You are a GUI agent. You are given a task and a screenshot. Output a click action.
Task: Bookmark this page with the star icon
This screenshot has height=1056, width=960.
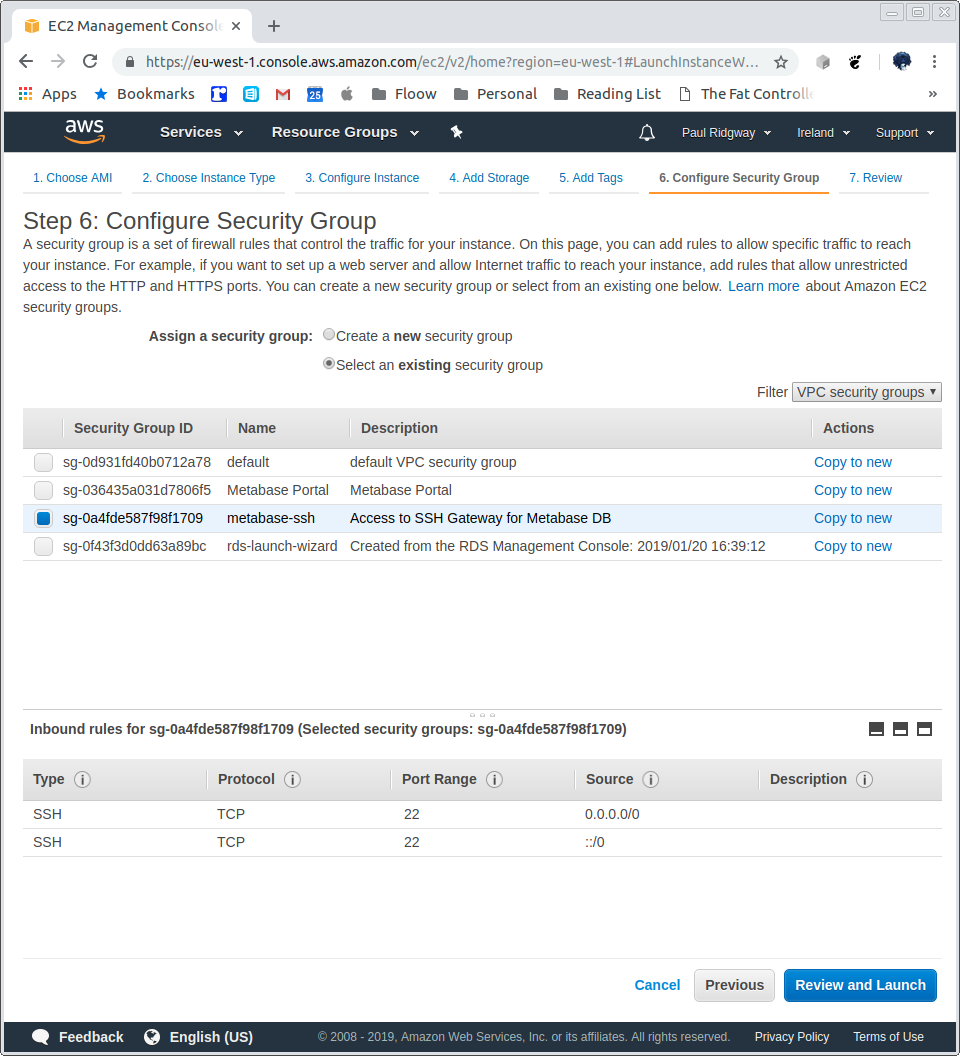[781, 63]
